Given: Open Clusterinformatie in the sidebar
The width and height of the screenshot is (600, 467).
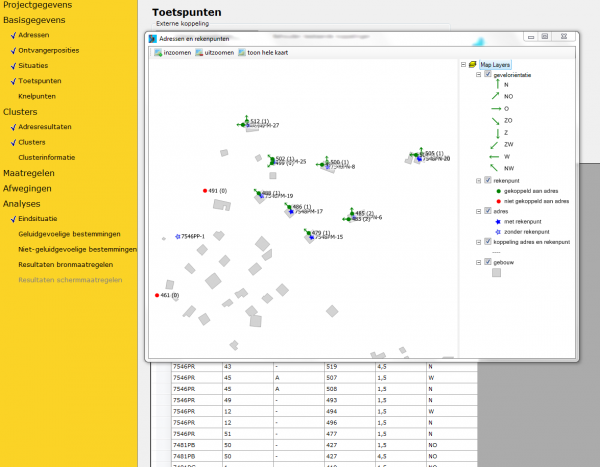Looking at the screenshot, I should 47,157.
